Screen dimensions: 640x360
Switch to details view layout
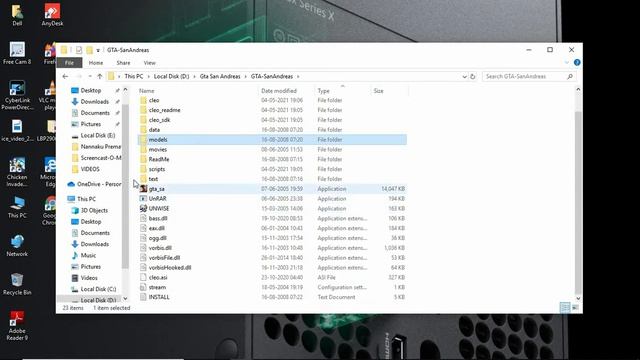pos(565,307)
